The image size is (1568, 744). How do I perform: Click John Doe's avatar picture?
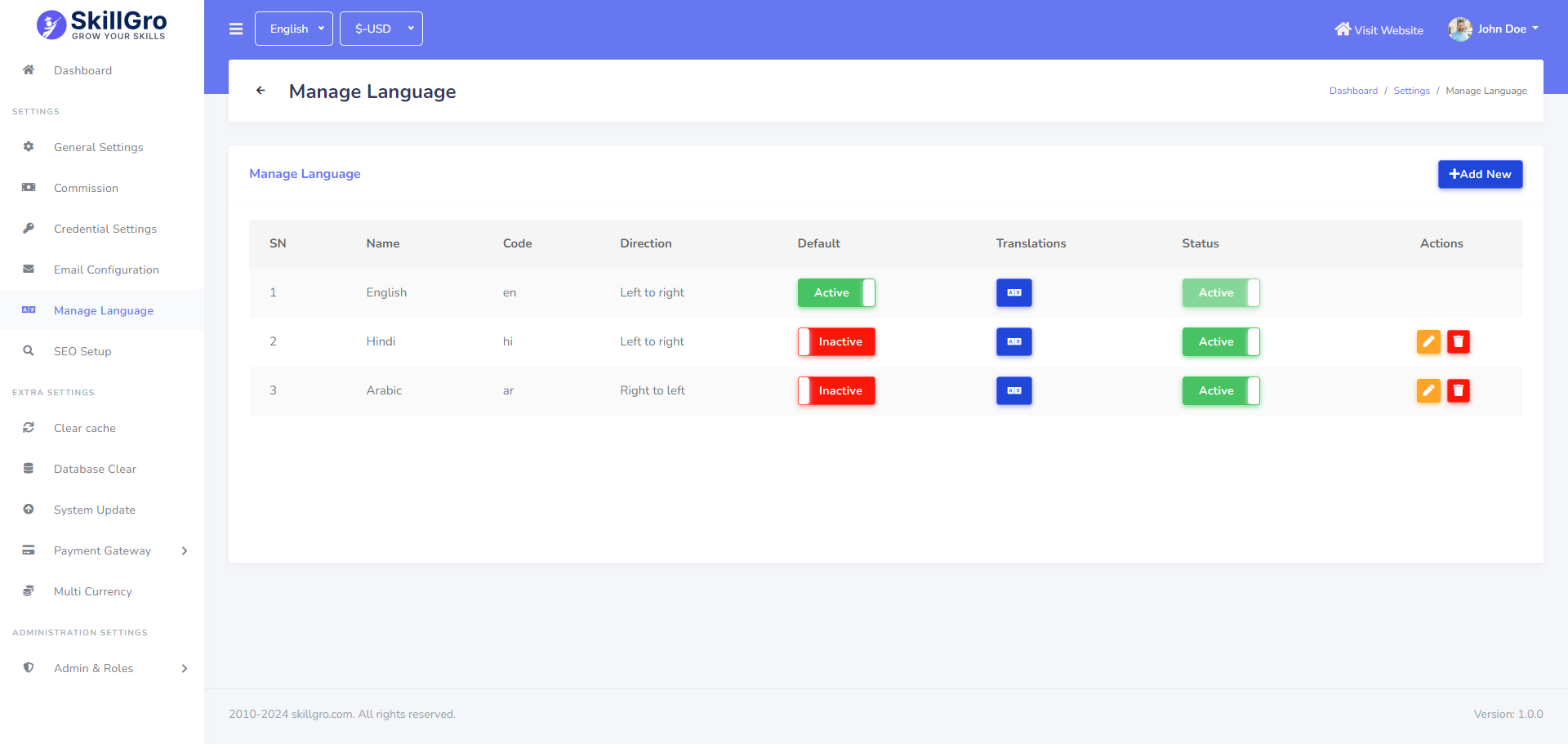click(1460, 29)
